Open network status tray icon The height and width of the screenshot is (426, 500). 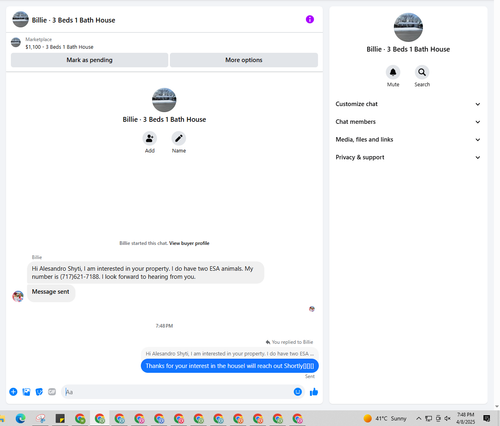(429, 418)
